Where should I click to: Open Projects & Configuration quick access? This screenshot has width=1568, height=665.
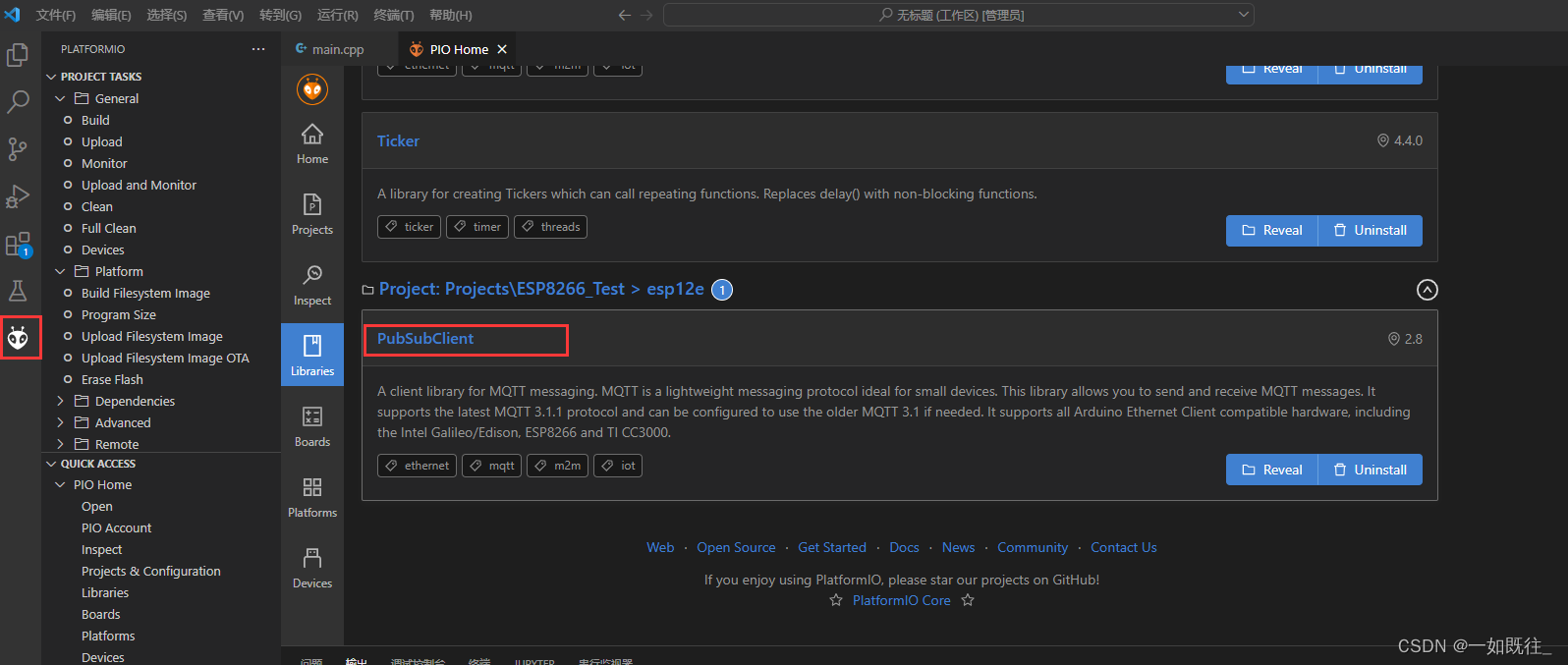click(x=151, y=571)
